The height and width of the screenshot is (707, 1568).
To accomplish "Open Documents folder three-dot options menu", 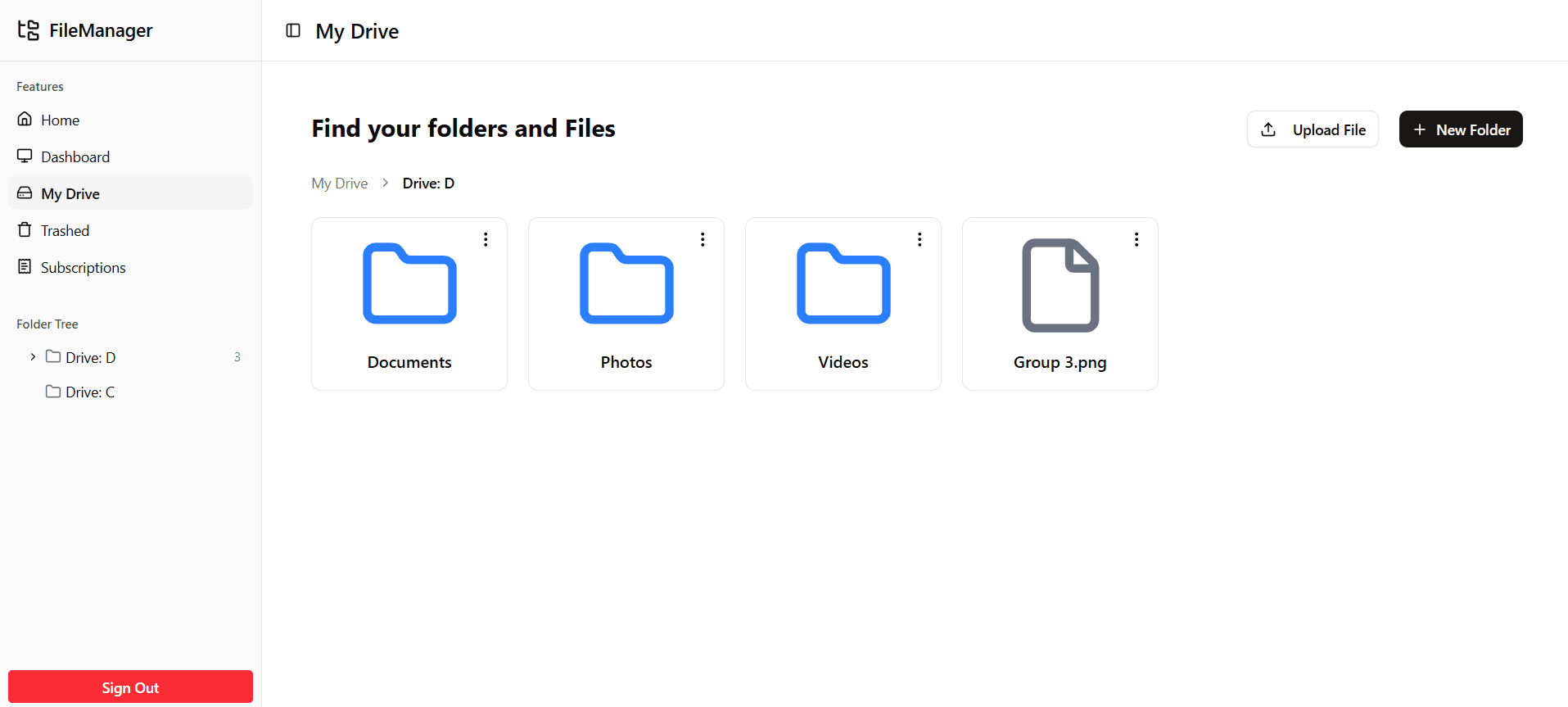I will (486, 239).
